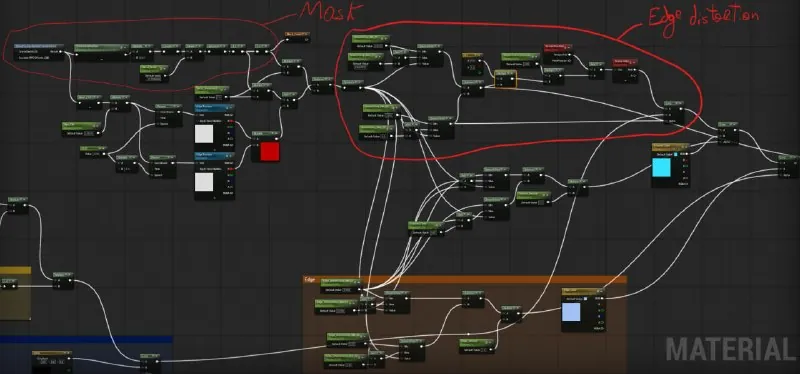Click the light blue color preview inside the Edge comment
Image resolution: width=800 pixels, height=374 pixels.
571,312
